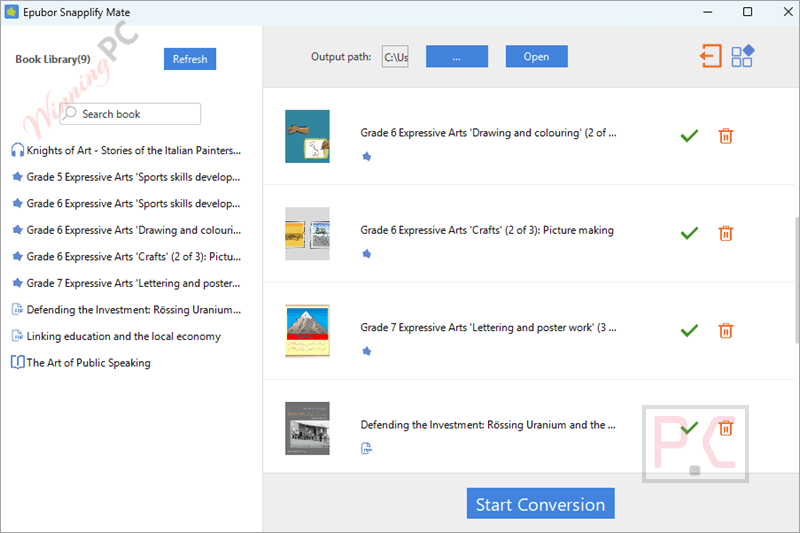This screenshot has width=800, height=533.
Task: Delete Defending the Investment from queue
Action: (726, 428)
